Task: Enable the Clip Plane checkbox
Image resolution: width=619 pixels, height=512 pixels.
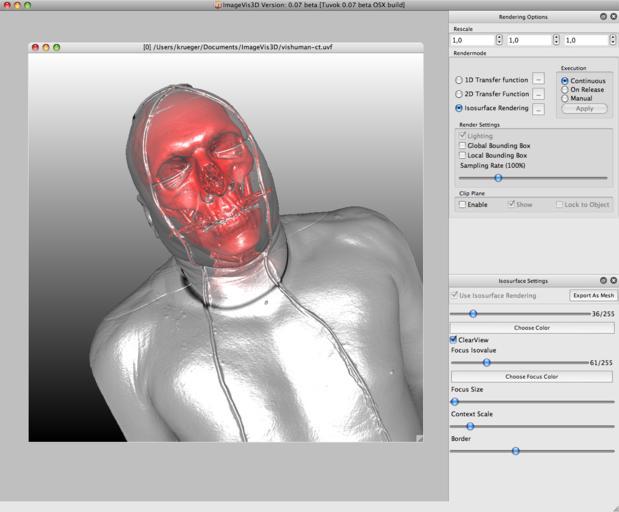Action: point(462,204)
